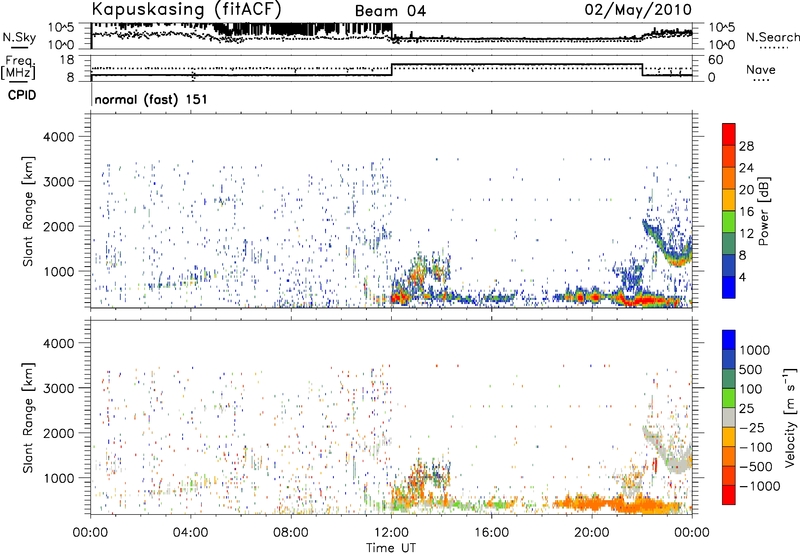Click the '16:00' time axis label
Viewport: 800px width, 554px height.
[x=491, y=533]
